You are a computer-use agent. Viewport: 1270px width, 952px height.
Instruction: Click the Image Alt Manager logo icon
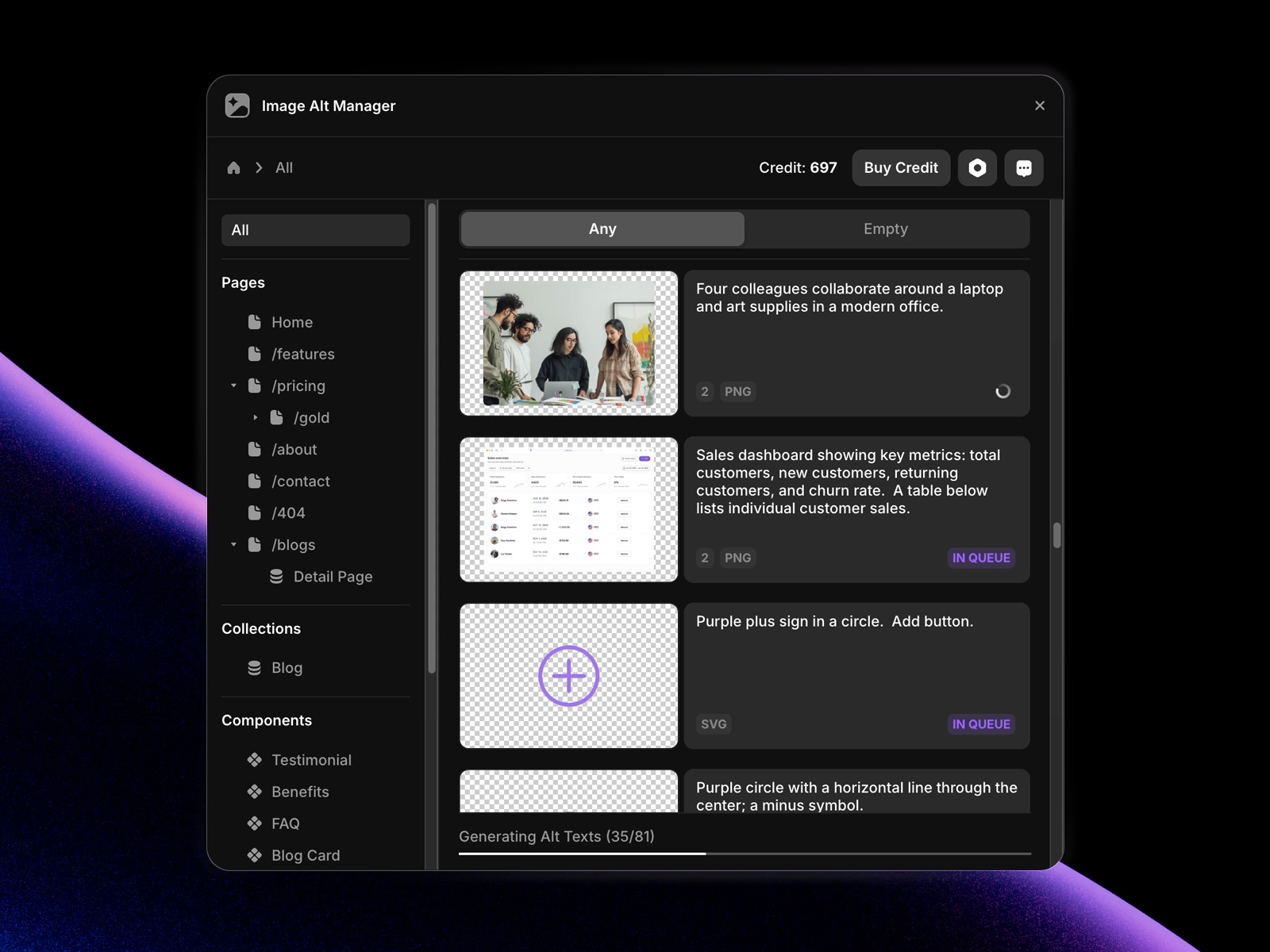[x=236, y=105]
